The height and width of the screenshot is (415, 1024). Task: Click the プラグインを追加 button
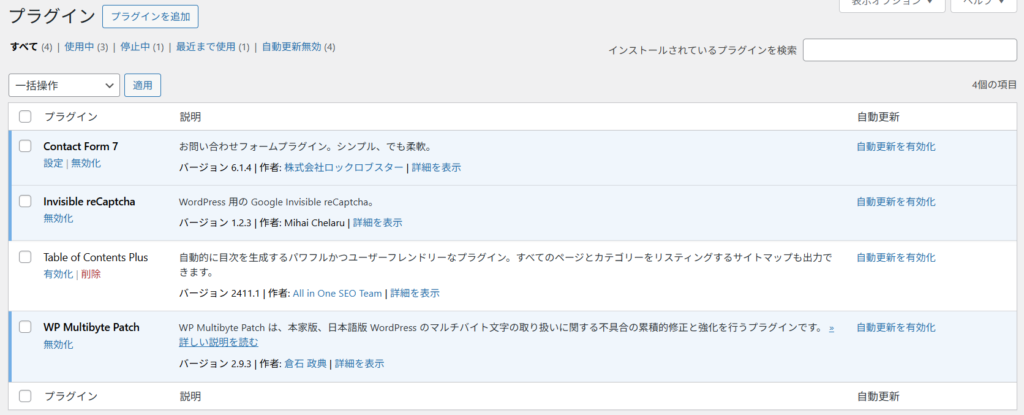coord(150,16)
